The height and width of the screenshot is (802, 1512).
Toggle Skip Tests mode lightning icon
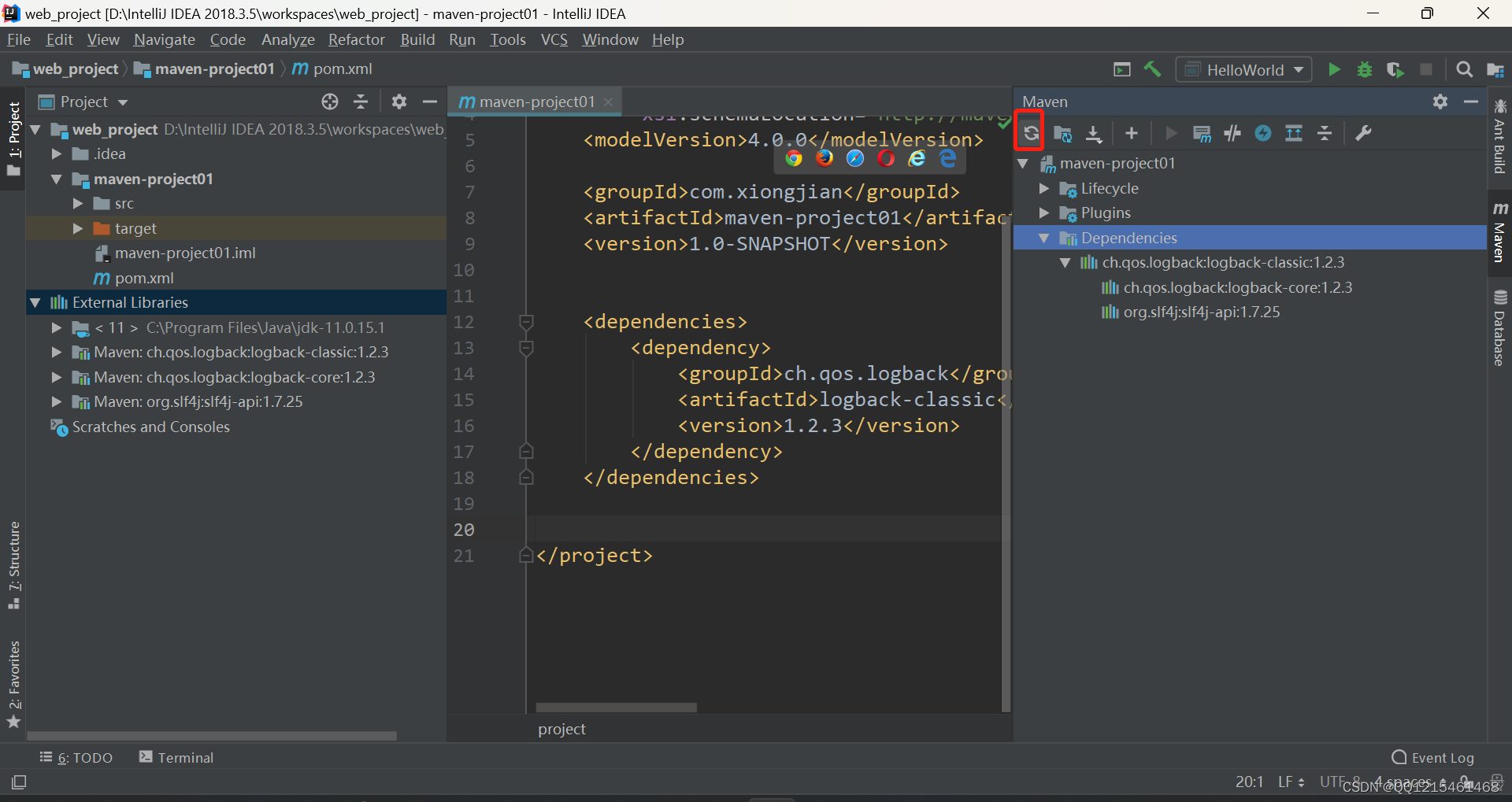(x=1263, y=134)
